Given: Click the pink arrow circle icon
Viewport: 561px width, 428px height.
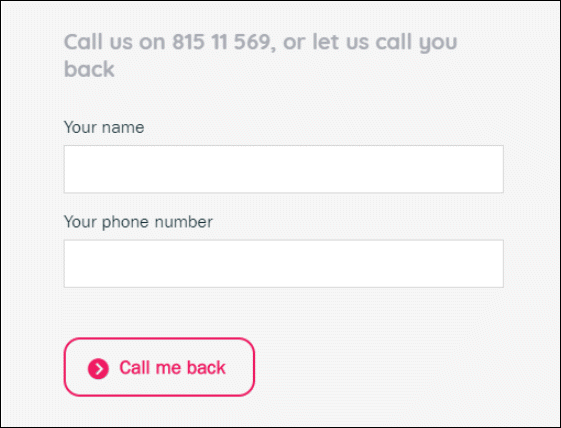Looking at the screenshot, I should tap(98, 369).
